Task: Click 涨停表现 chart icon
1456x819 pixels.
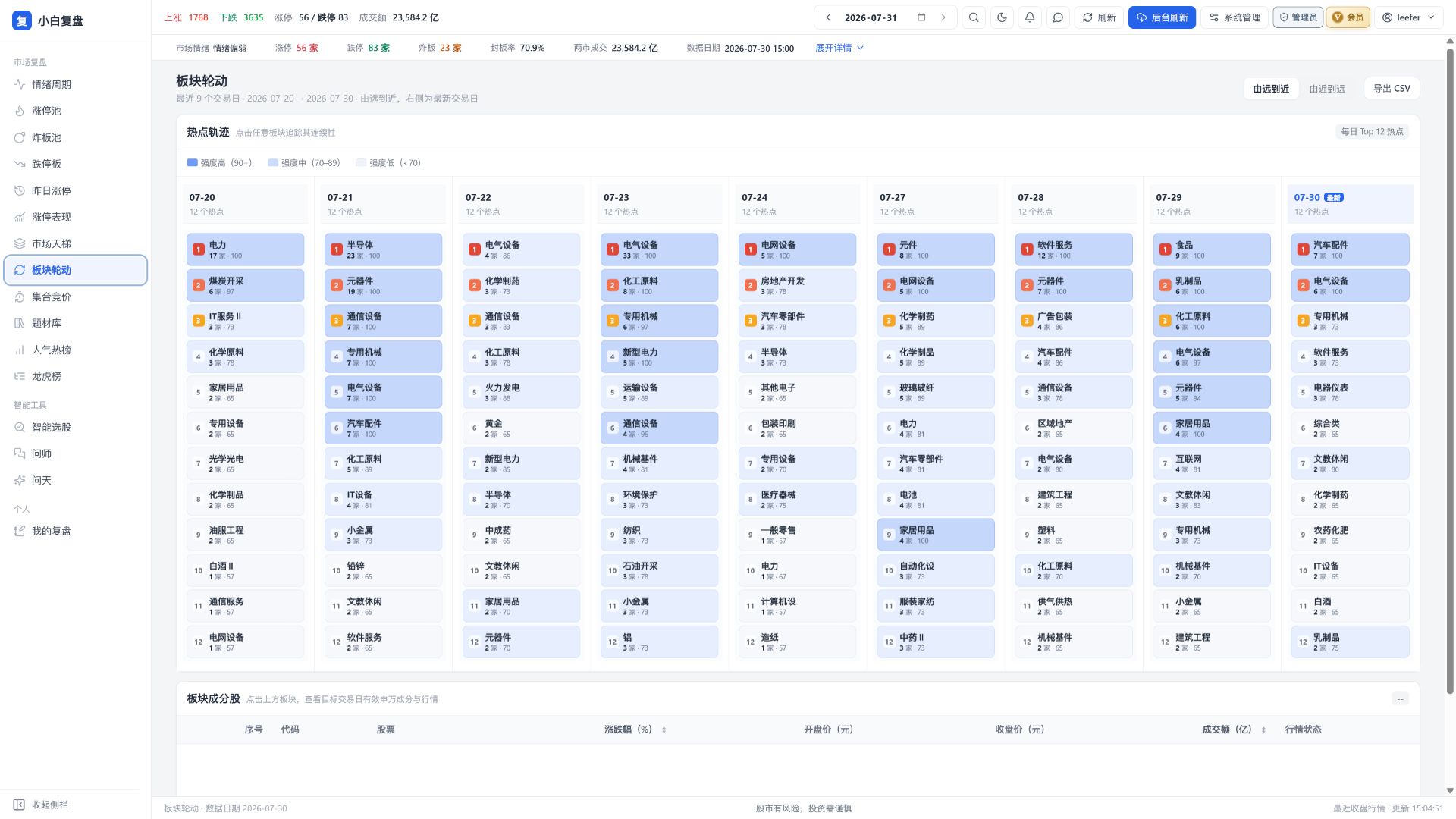Action: (20, 217)
